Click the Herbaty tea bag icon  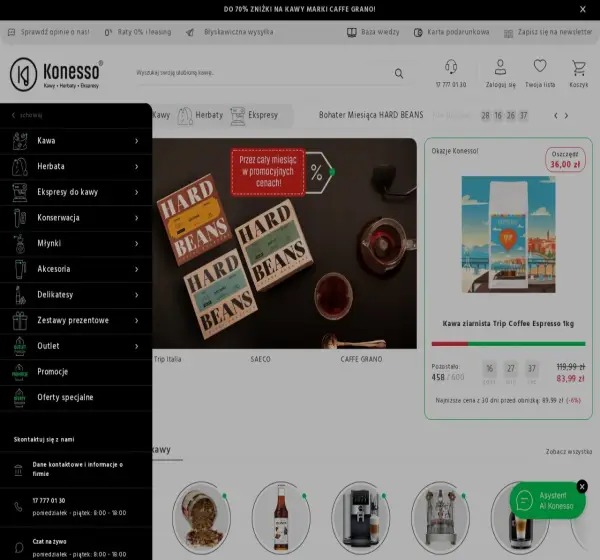point(185,116)
